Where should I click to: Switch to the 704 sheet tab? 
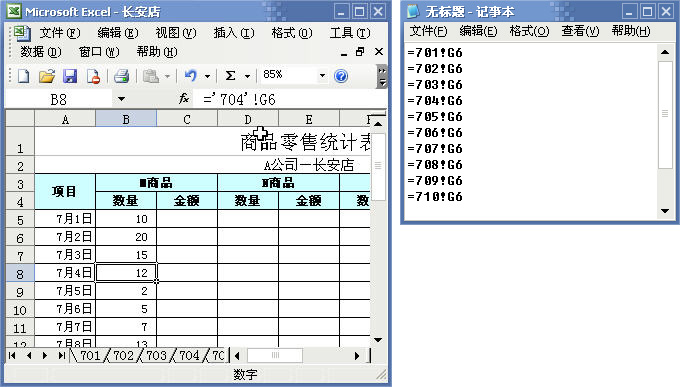190,356
